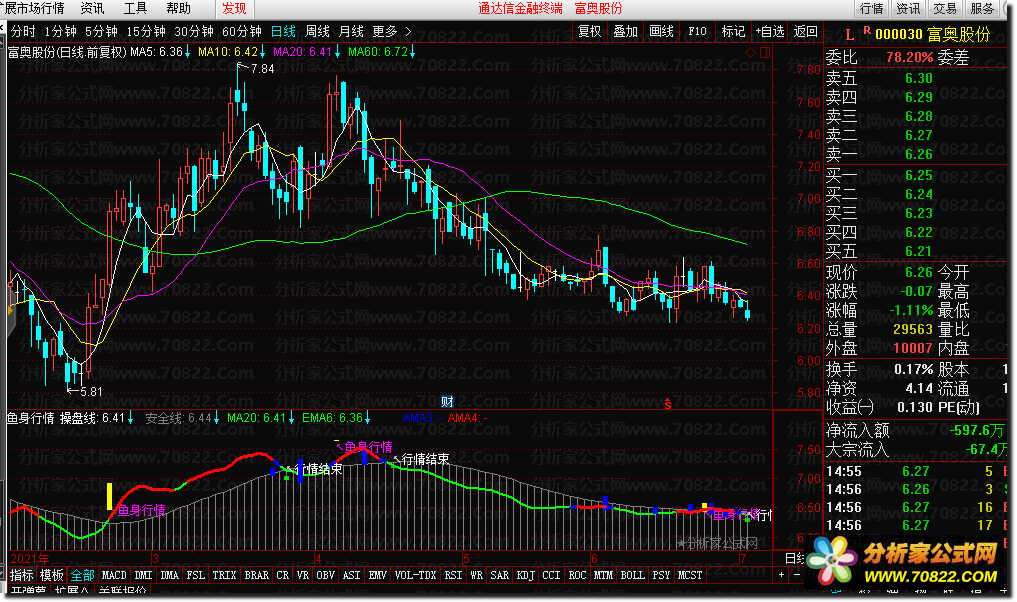This screenshot has width=1017, height=602.
Task: Switch the indicator panel to DMI
Action: coord(143,575)
